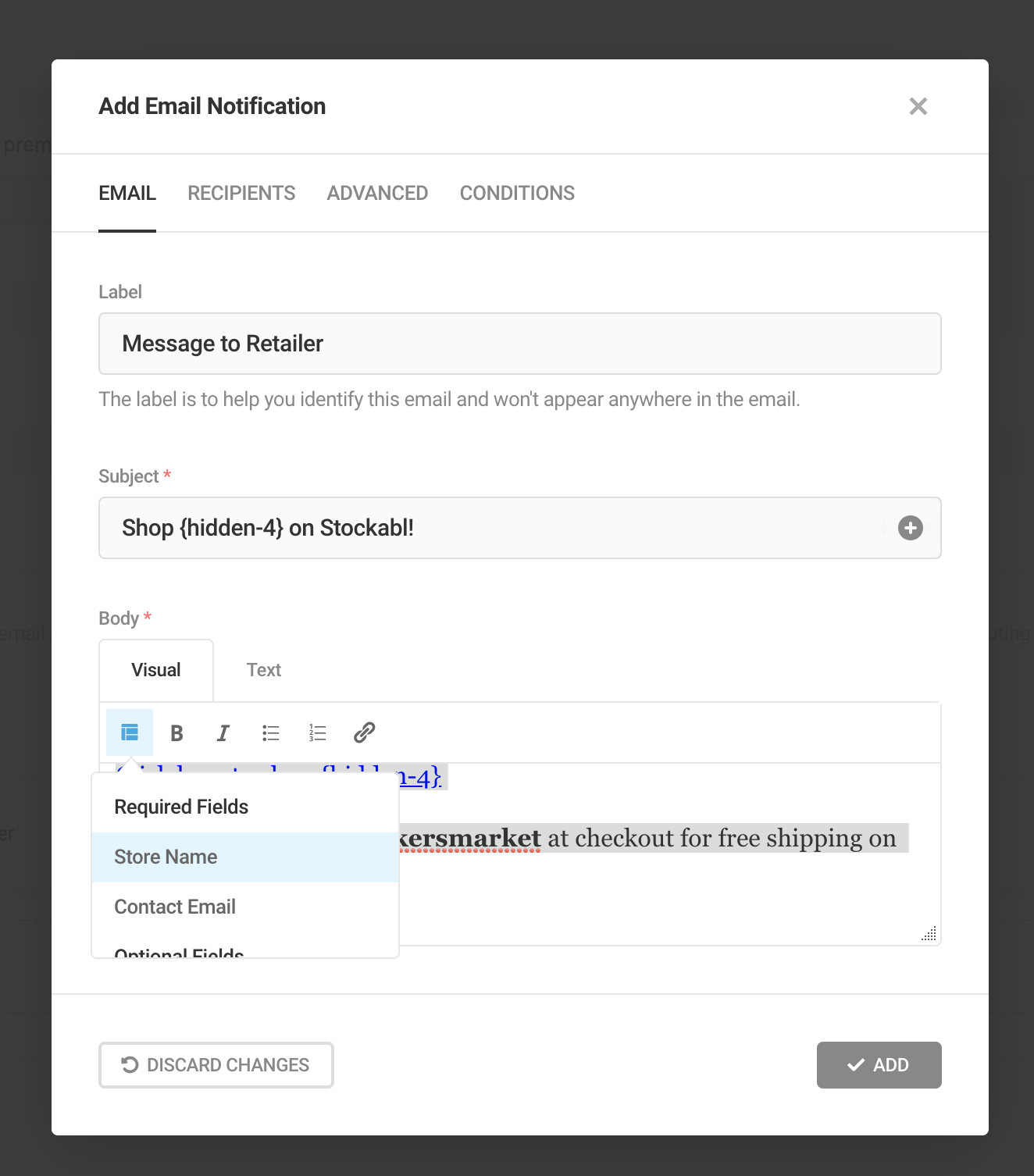Select the Store Name merge field
The image size is (1034, 1176).
point(166,857)
